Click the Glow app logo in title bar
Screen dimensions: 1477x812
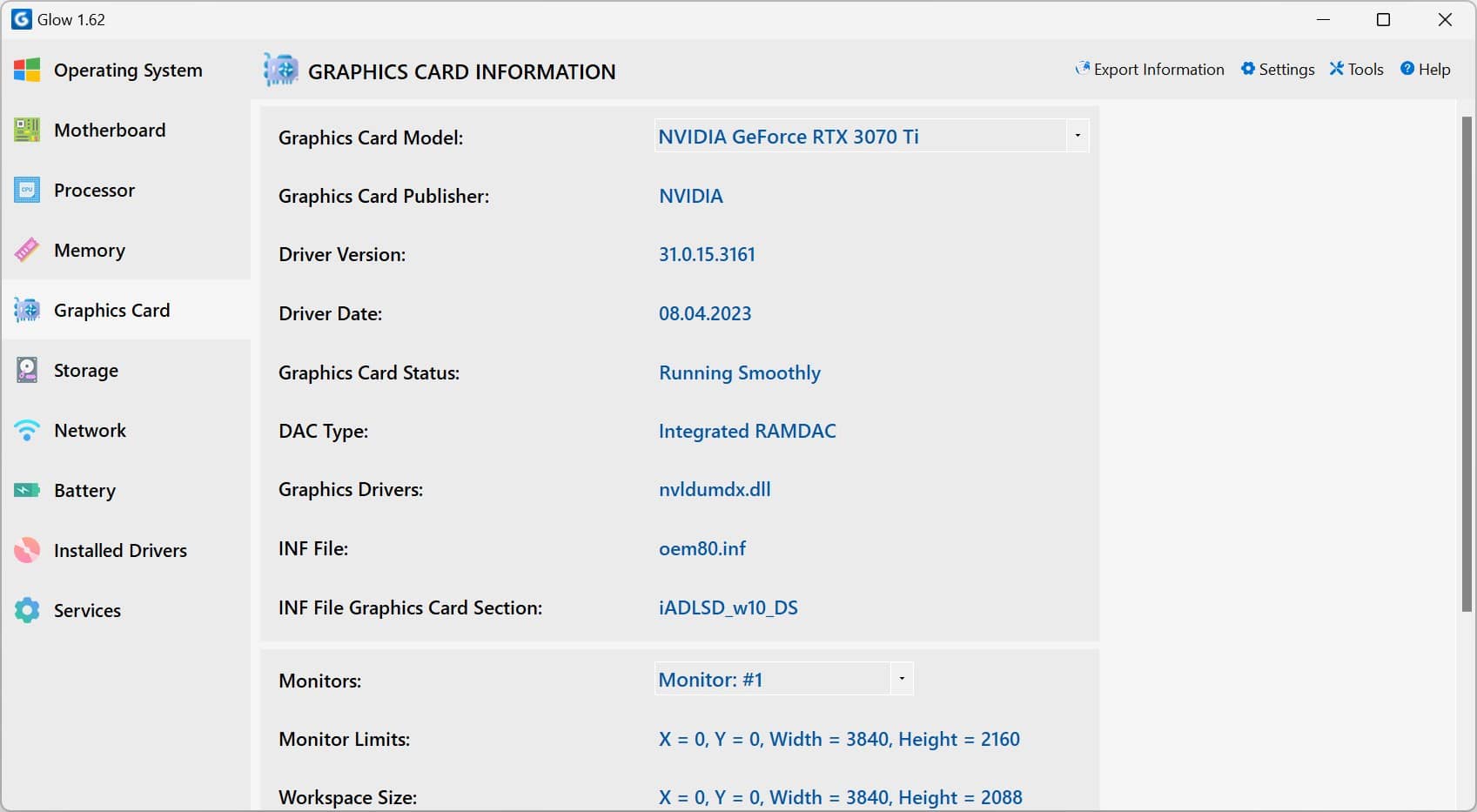[21, 19]
